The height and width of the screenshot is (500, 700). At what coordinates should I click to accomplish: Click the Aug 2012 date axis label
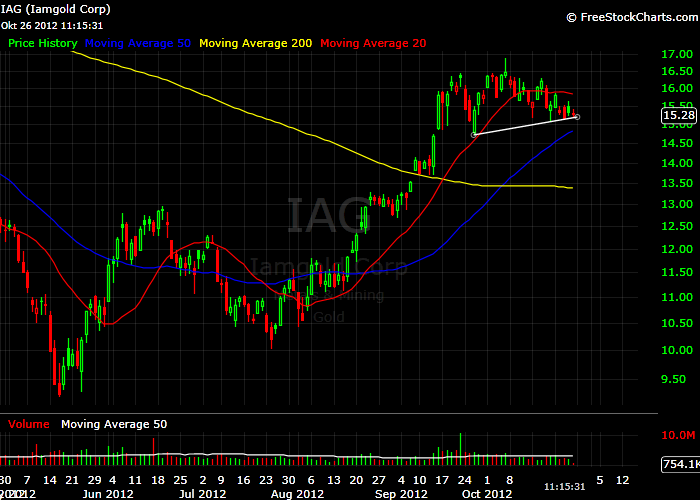click(x=297, y=494)
